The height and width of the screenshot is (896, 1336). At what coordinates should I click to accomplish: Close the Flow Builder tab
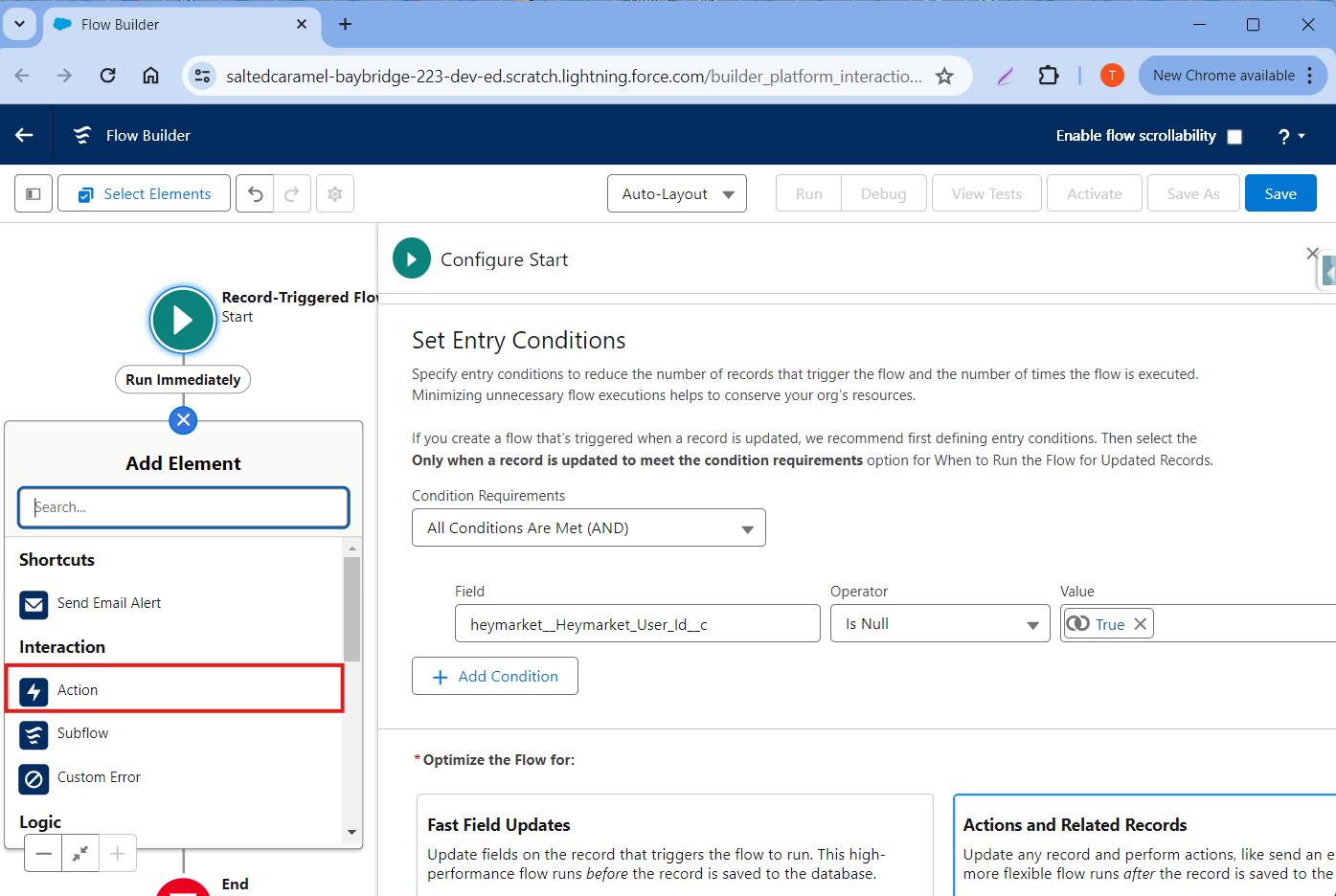302,24
